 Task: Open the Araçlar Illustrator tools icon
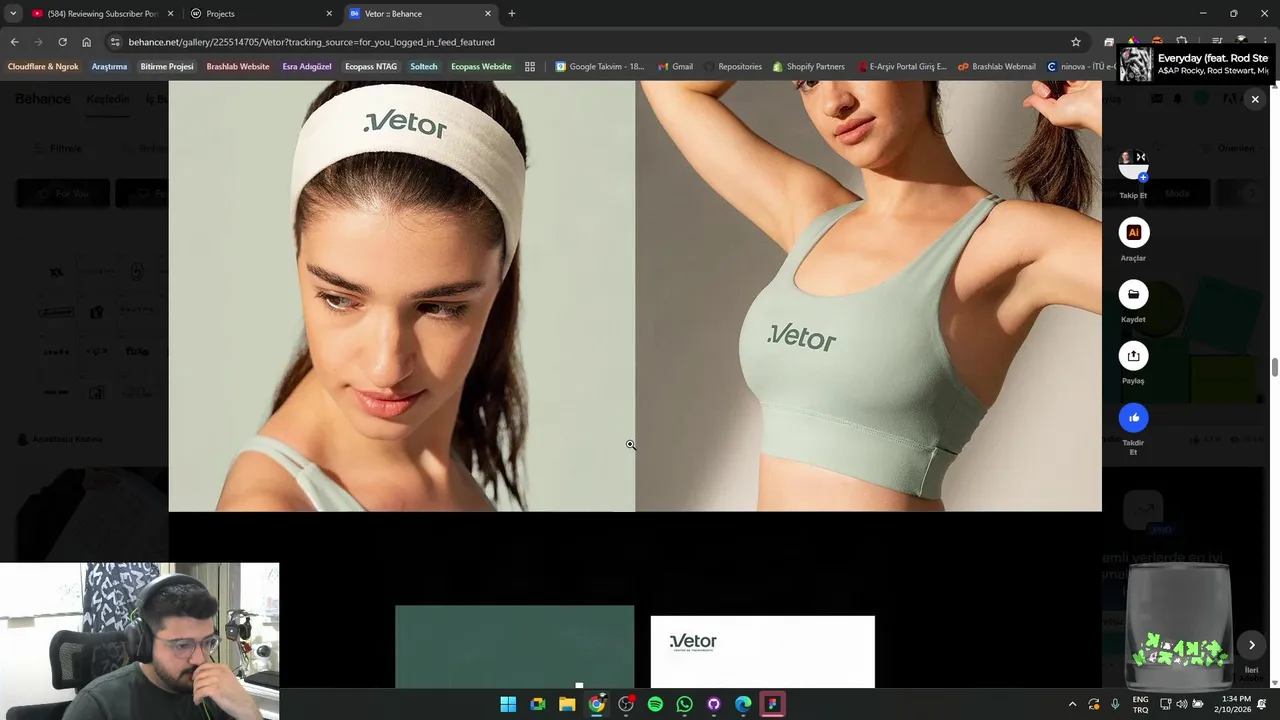pyautogui.click(x=1133, y=232)
